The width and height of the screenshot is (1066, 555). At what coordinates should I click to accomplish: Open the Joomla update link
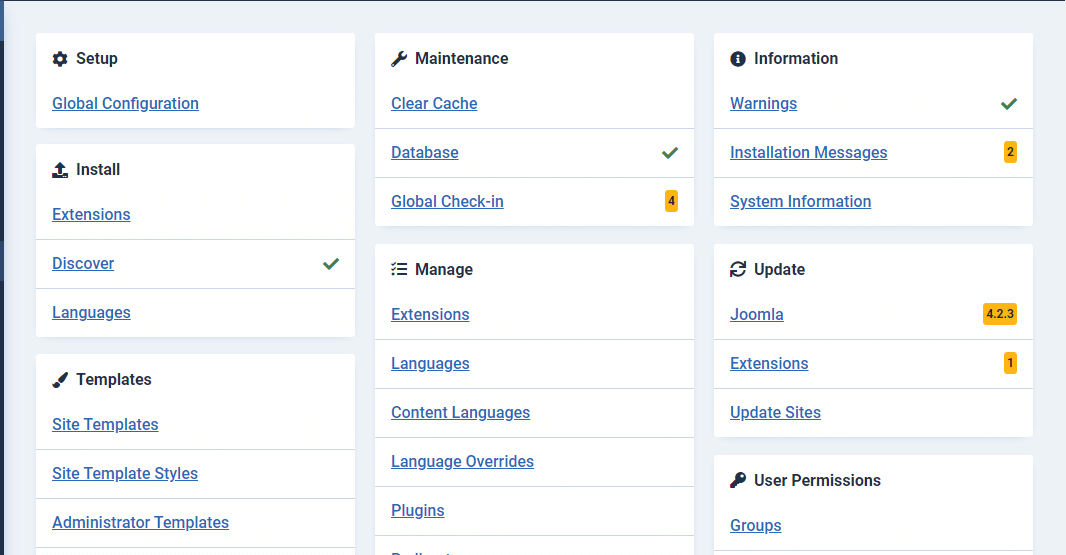coord(757,314)
